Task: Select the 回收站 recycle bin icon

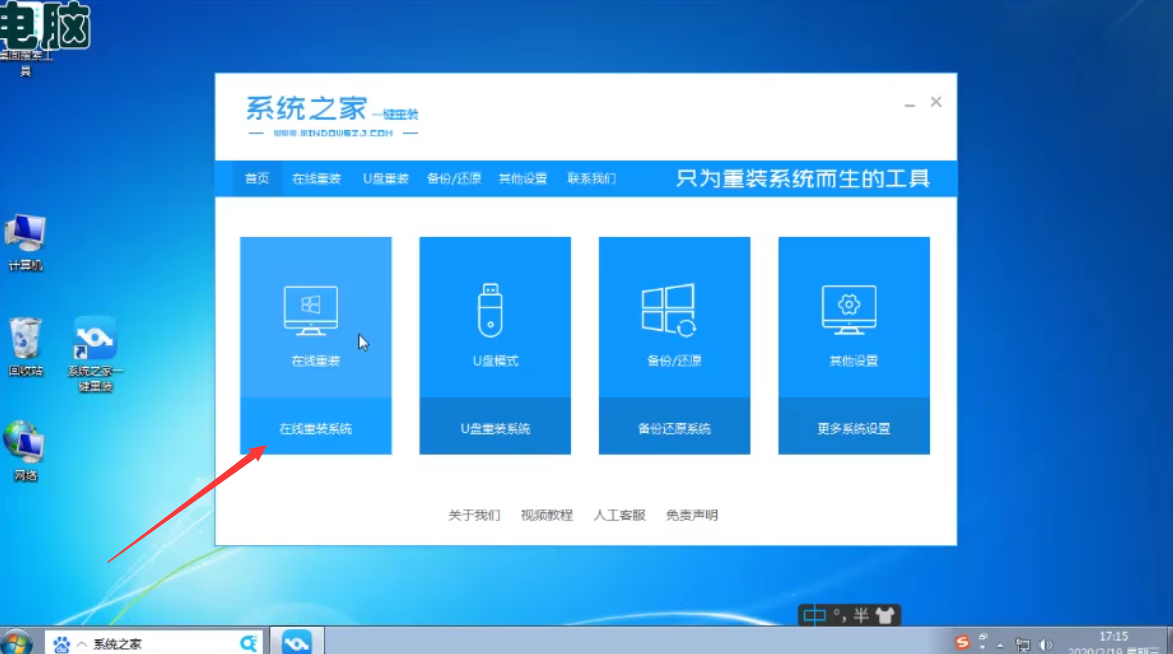Action: click(25, 346)
